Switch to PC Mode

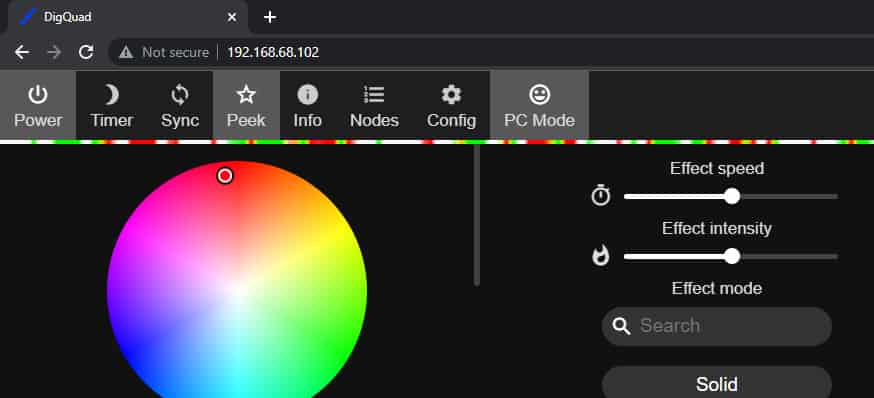click(539, 105)
